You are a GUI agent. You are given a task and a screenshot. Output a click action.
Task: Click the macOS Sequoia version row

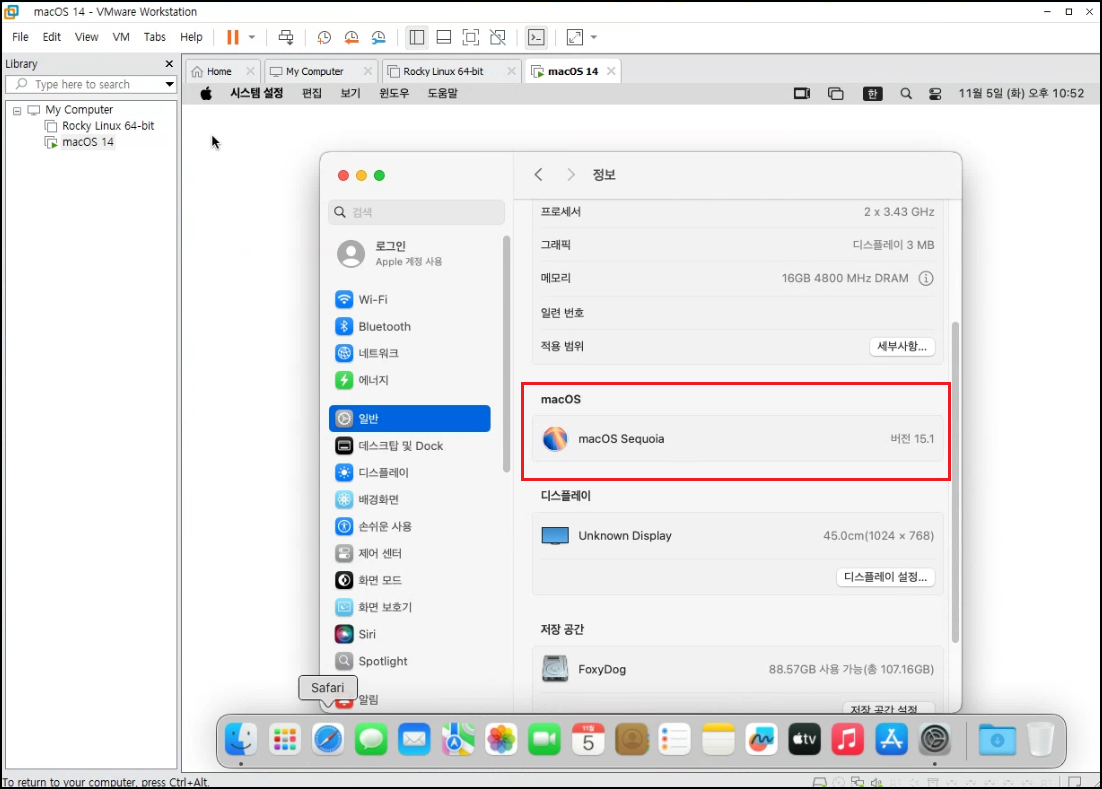737,438
